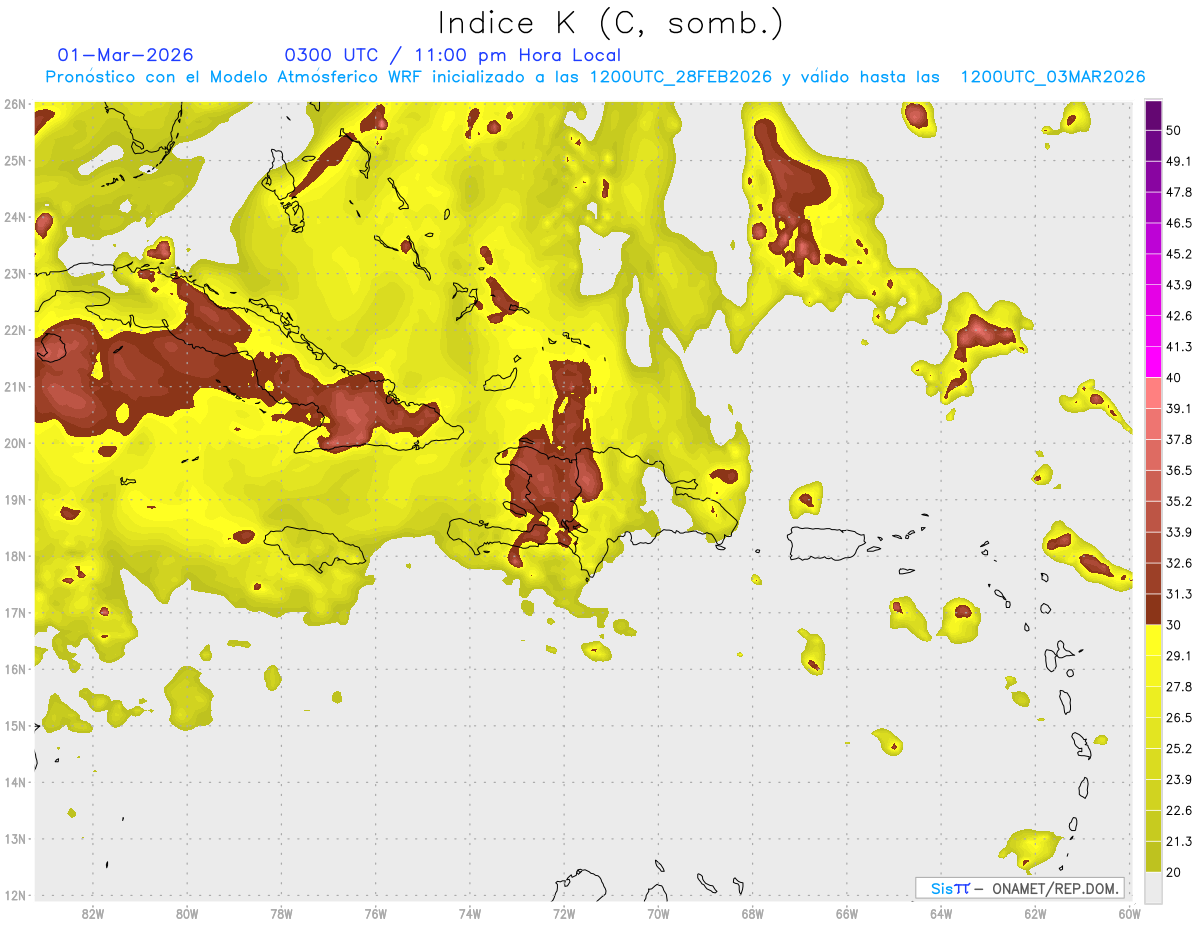Click the '78W' longitude label
1200x927 pixels.
[x=282, y=914]
